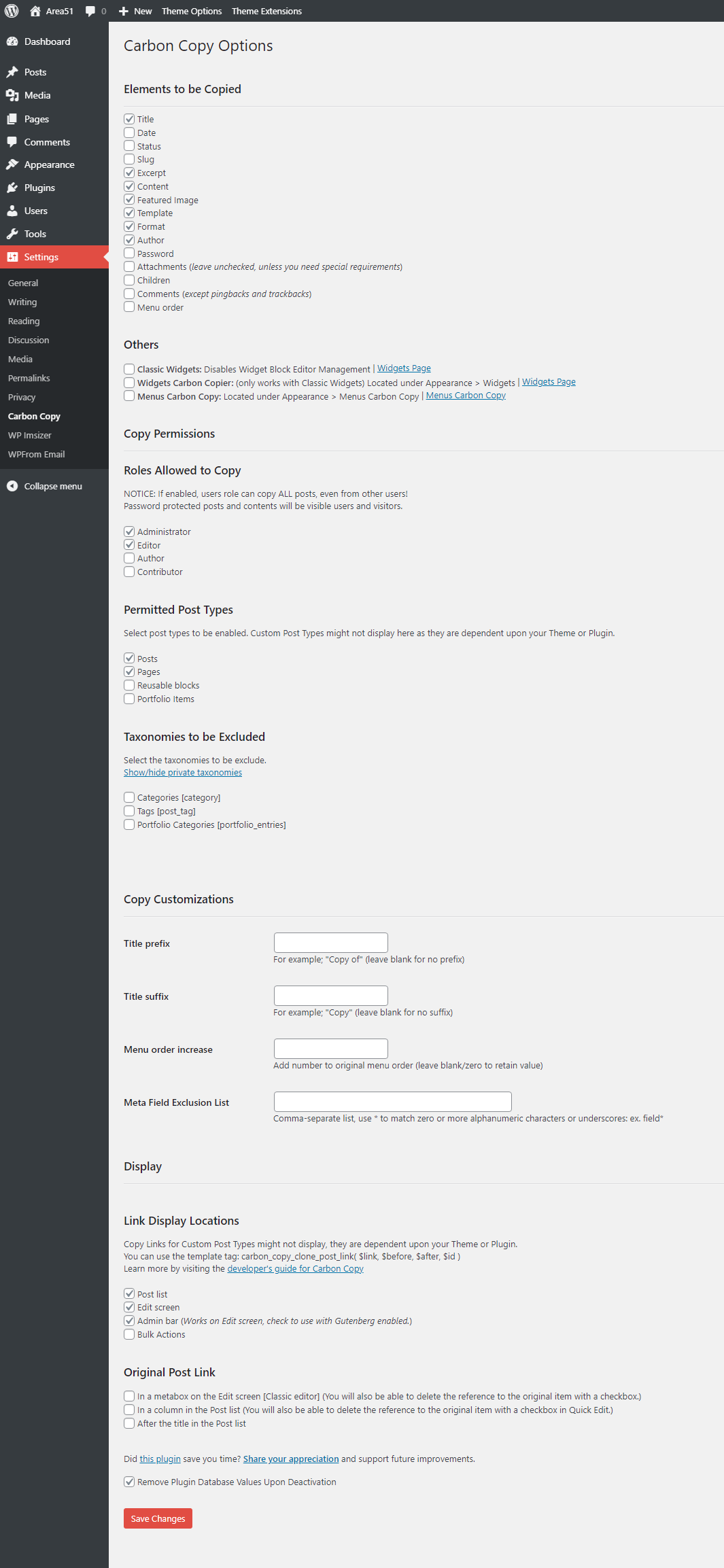This screenshot has width=724, height=1568.
Task: Open the Area51 site home icon
Action: [x=35, y=11]
